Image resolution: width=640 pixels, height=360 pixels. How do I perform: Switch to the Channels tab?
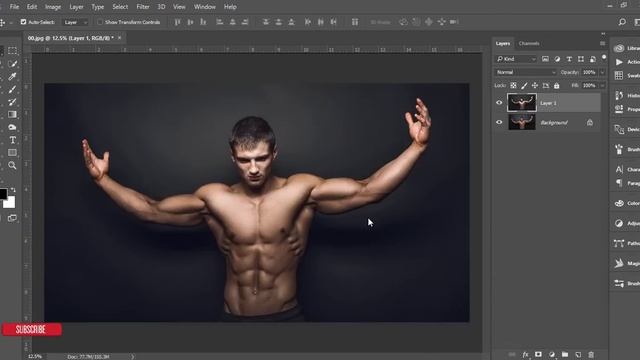coord(529,43)
